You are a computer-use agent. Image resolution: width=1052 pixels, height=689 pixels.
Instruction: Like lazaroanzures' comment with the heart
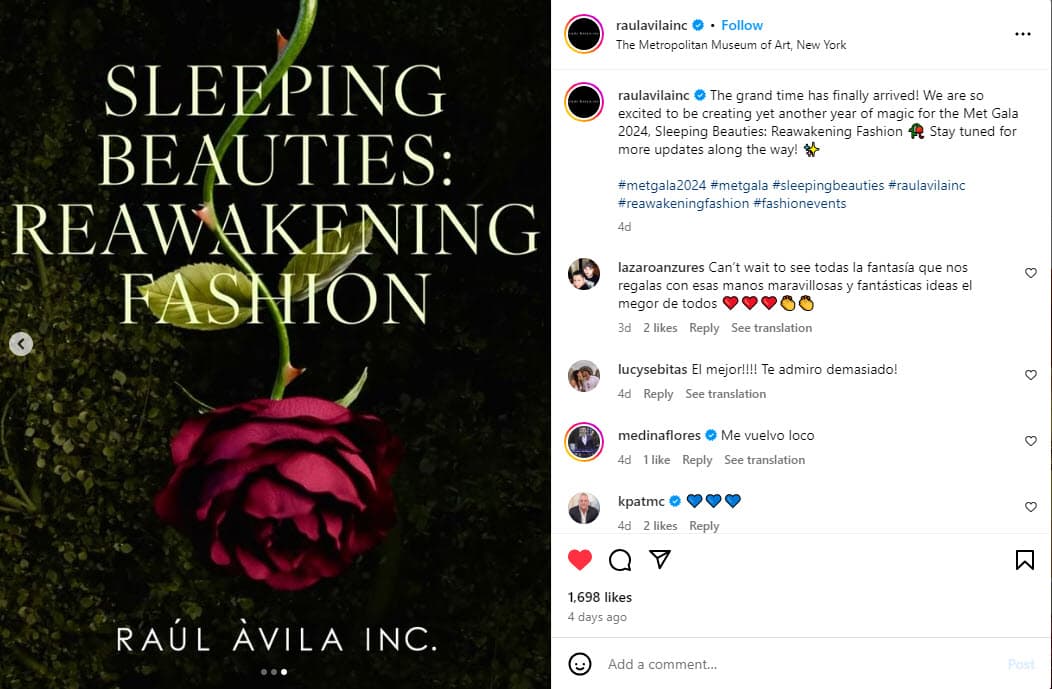click(1031, 272)
